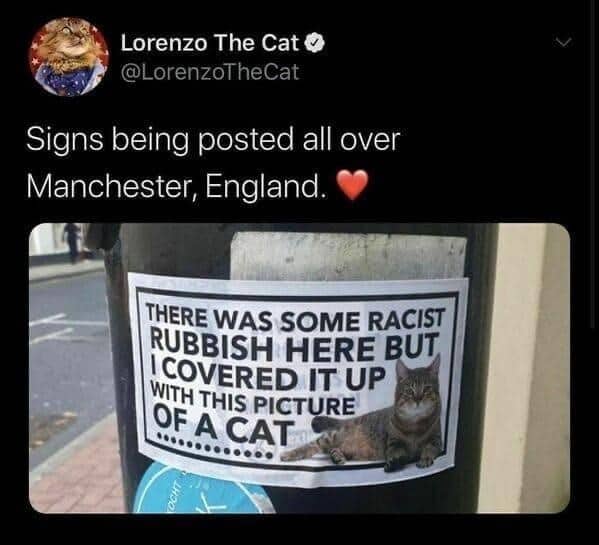Click the tweet text 'Signs being posted all over'
This screenshot has width=599, height=545.
point(213,141)
